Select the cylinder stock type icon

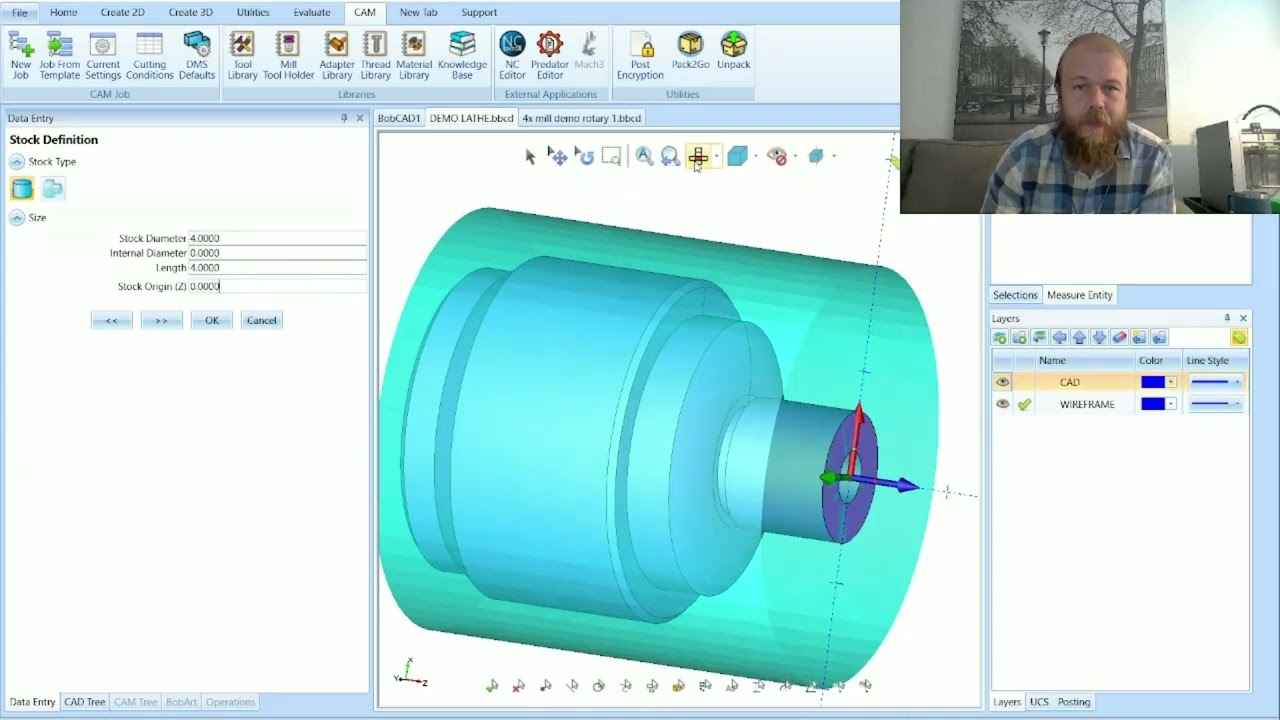(x=22, y=188)
